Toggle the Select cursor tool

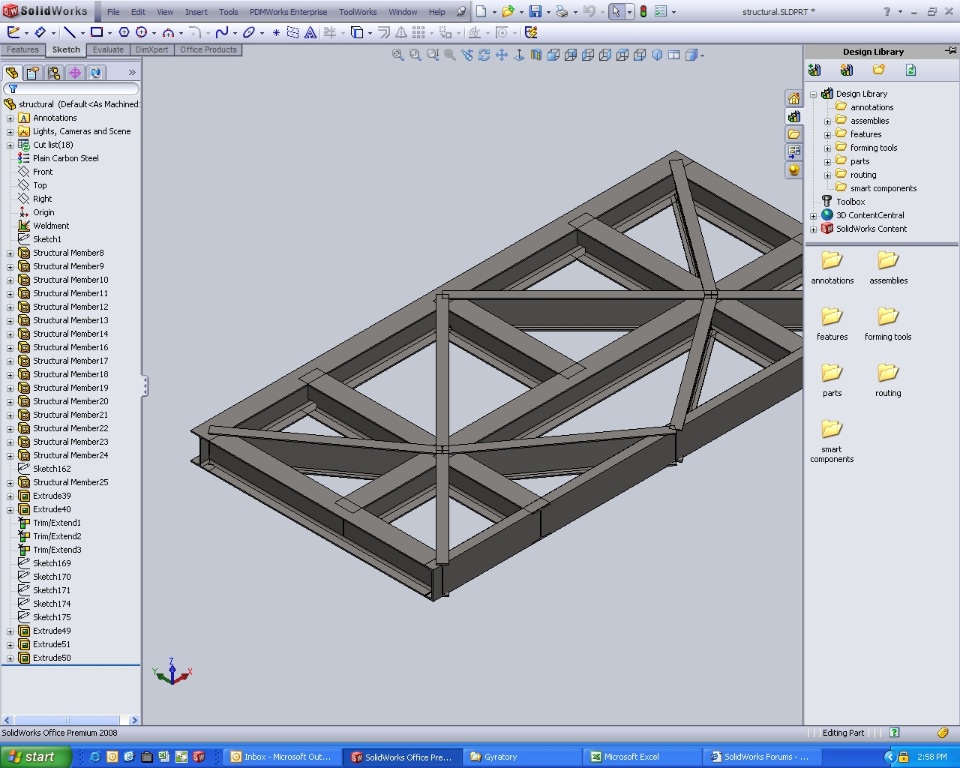coord(616,12)
